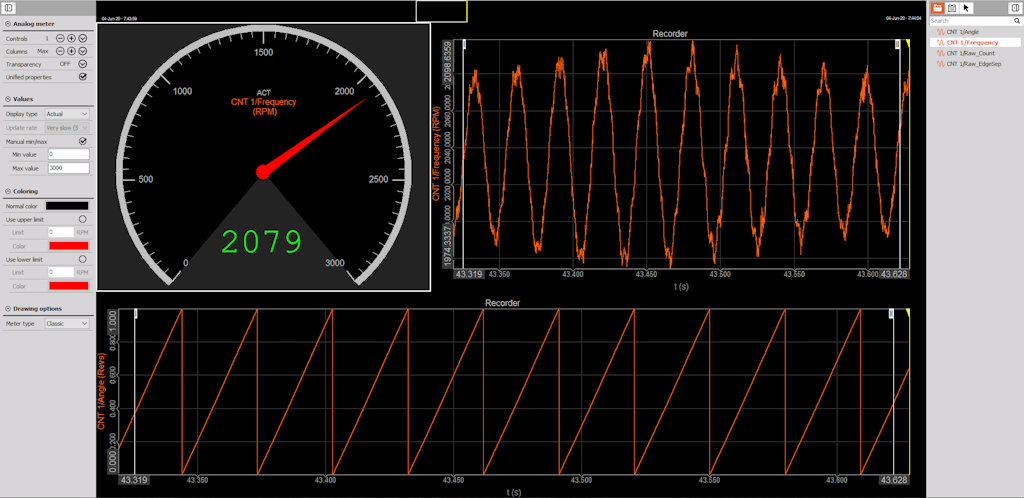Click the CNT 1/Angle (Revs) axis label
Screen dimensions: 1024x498
click(x=101, y=390)
